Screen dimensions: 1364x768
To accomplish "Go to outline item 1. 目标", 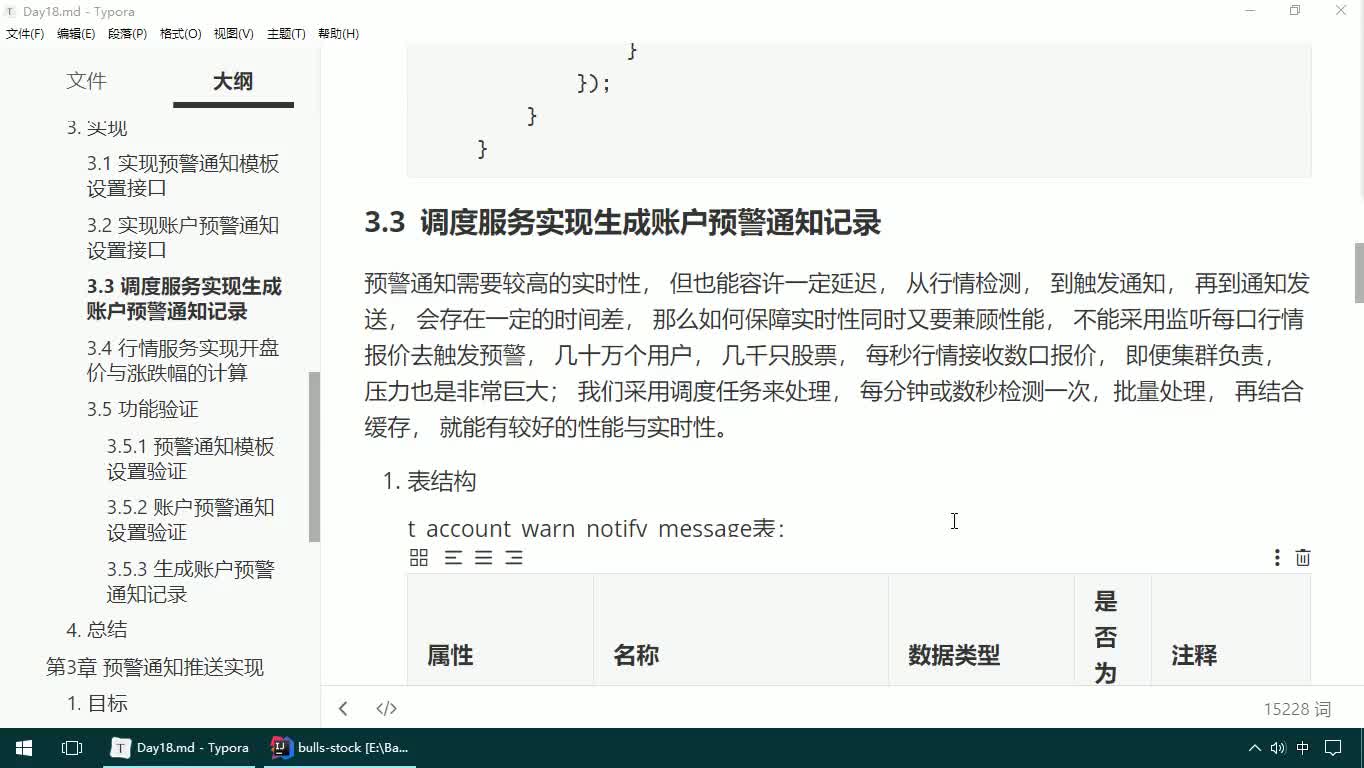I will point(97,704).
